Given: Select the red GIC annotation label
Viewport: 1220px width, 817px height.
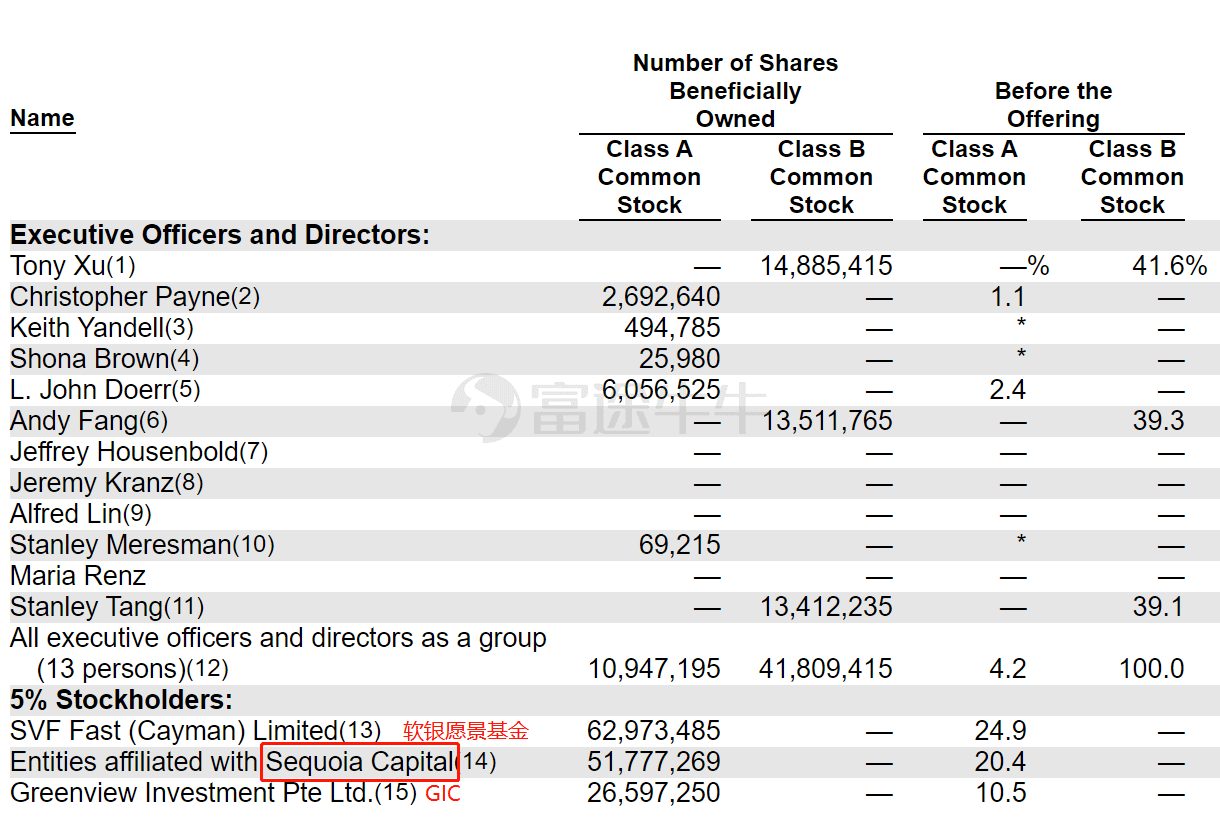Looking at the screenshot, I should pyautogui.click(x=443, y=794).
